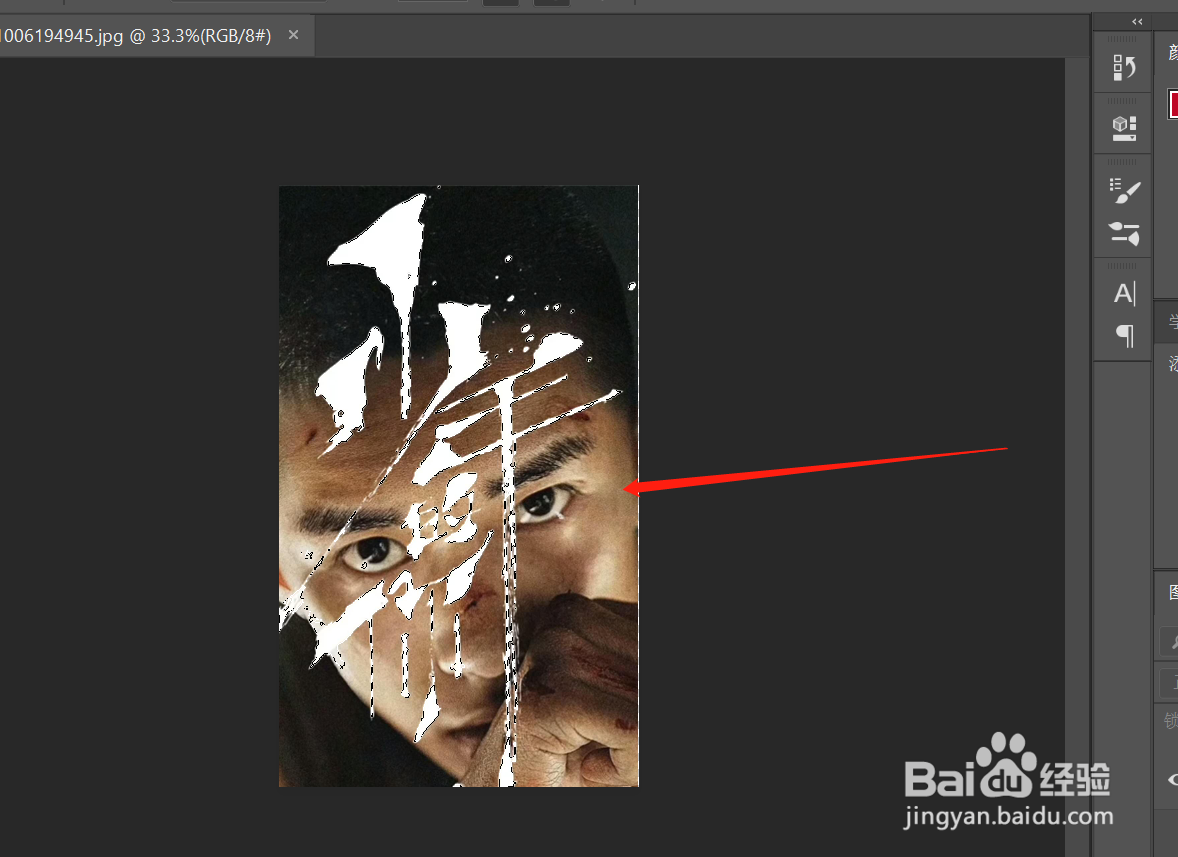Open the Character panel icon
Viewport: 1178px width, 857px height.
(1124, 294)
